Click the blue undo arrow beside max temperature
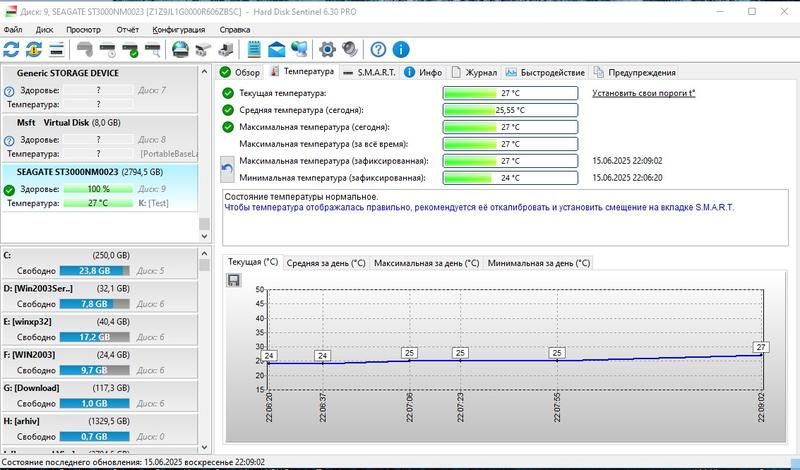Image resolution: width=800 pixels, height=470 pixels. click(x=227, y=169)
